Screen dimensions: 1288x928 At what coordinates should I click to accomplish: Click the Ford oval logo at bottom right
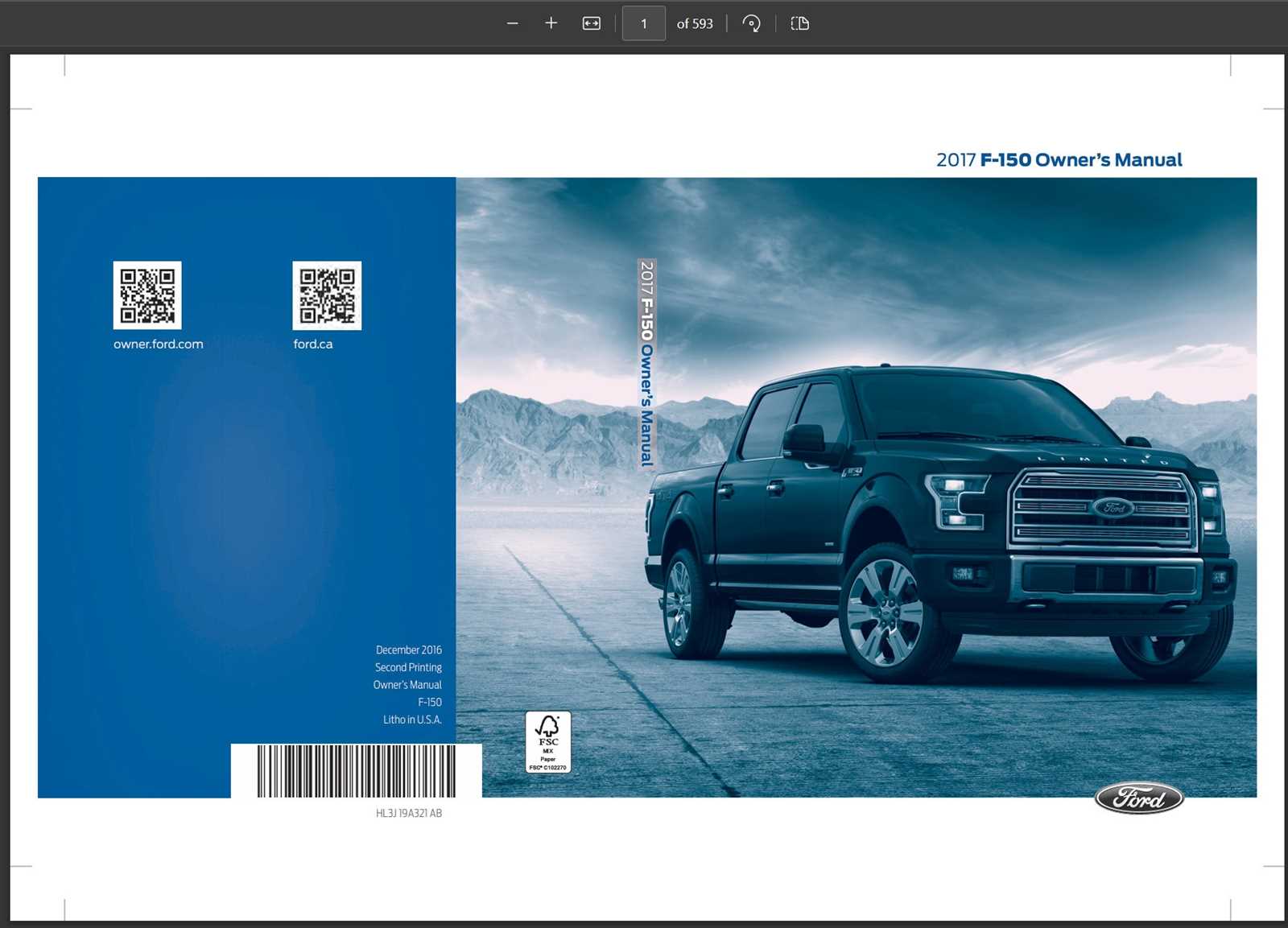1139,798
